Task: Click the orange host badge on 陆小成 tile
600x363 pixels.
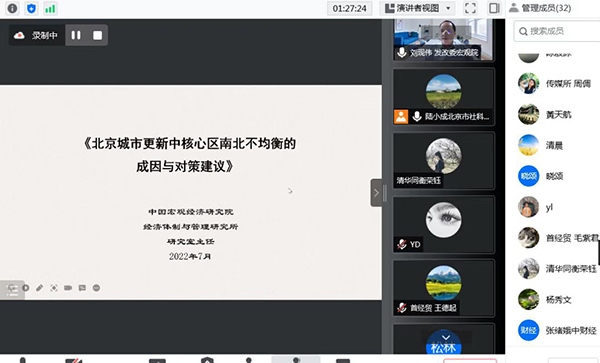Action: [x=401, y=117]
